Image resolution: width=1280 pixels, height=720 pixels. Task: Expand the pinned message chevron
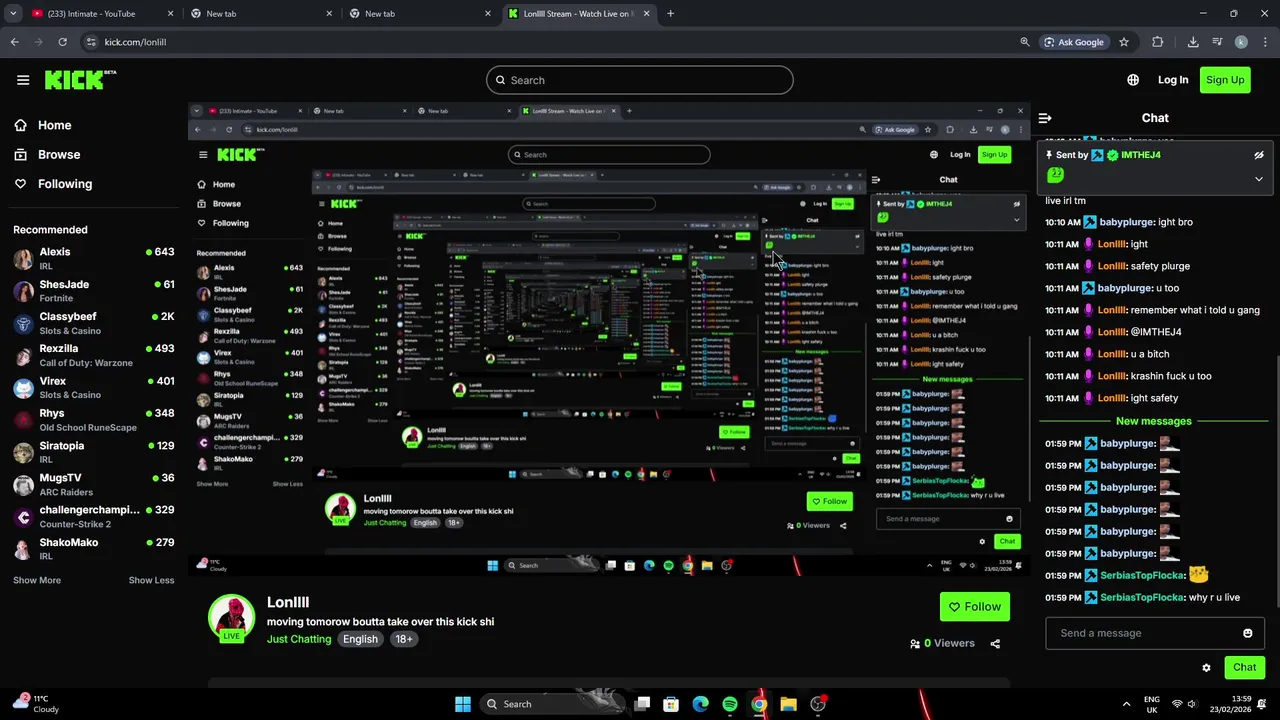click(1259, 179)
